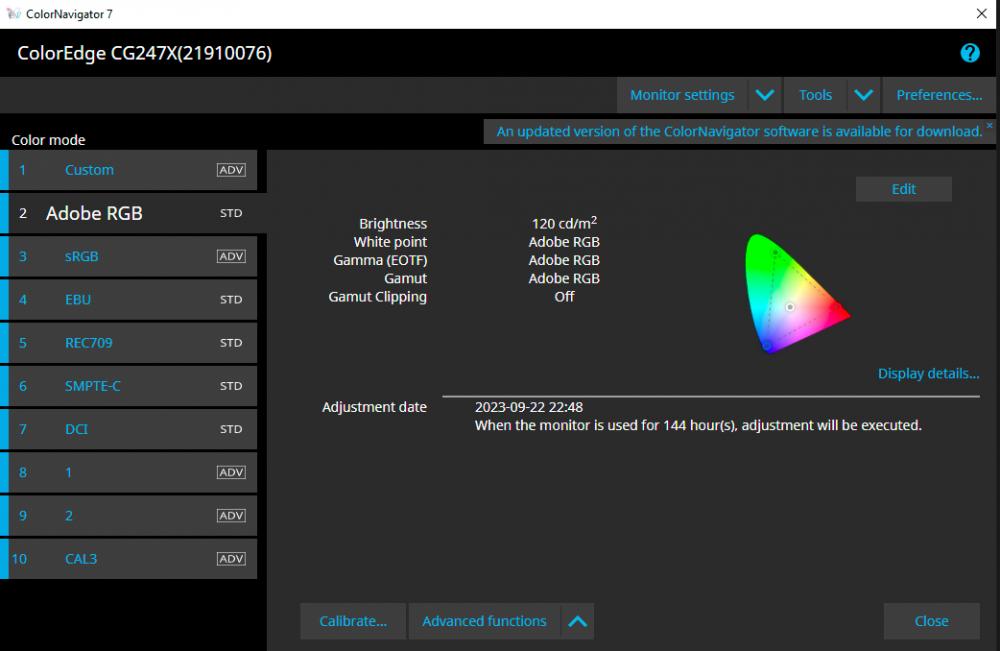This screenshot has height=651, width=1000.
Task: Open Preferences dialog
Action: (939, 95)
